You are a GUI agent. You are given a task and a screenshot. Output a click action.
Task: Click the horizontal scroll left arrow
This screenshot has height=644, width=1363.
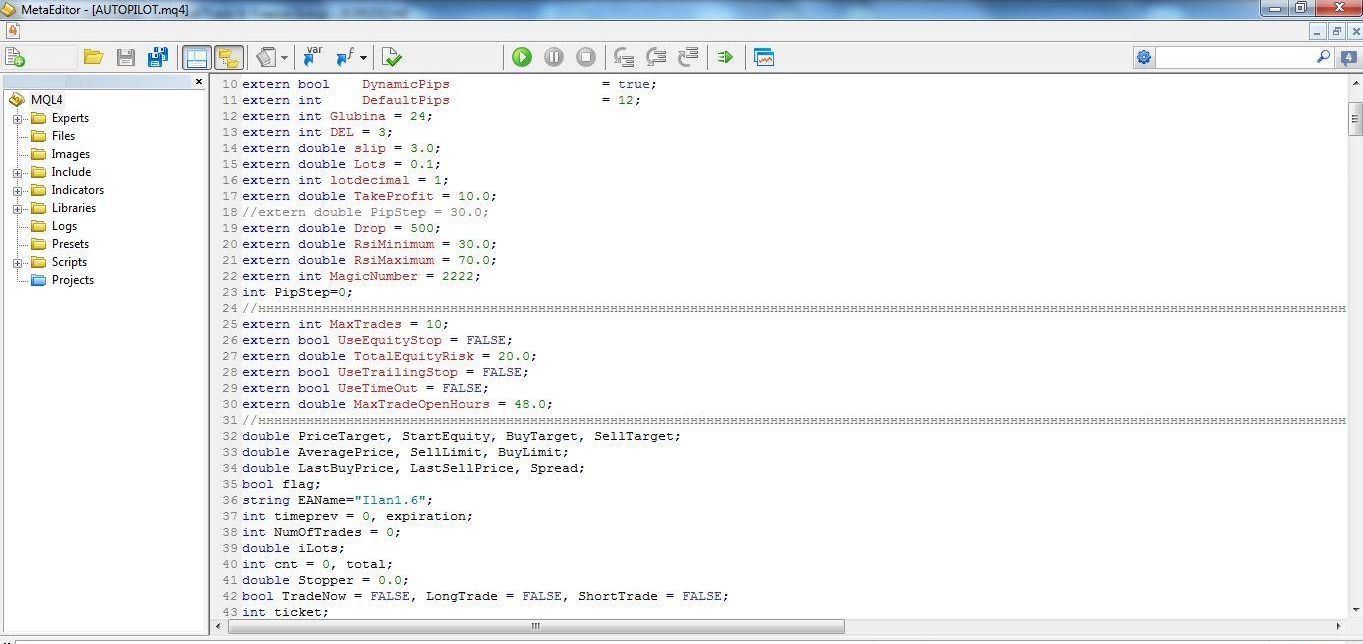(219, 627)
